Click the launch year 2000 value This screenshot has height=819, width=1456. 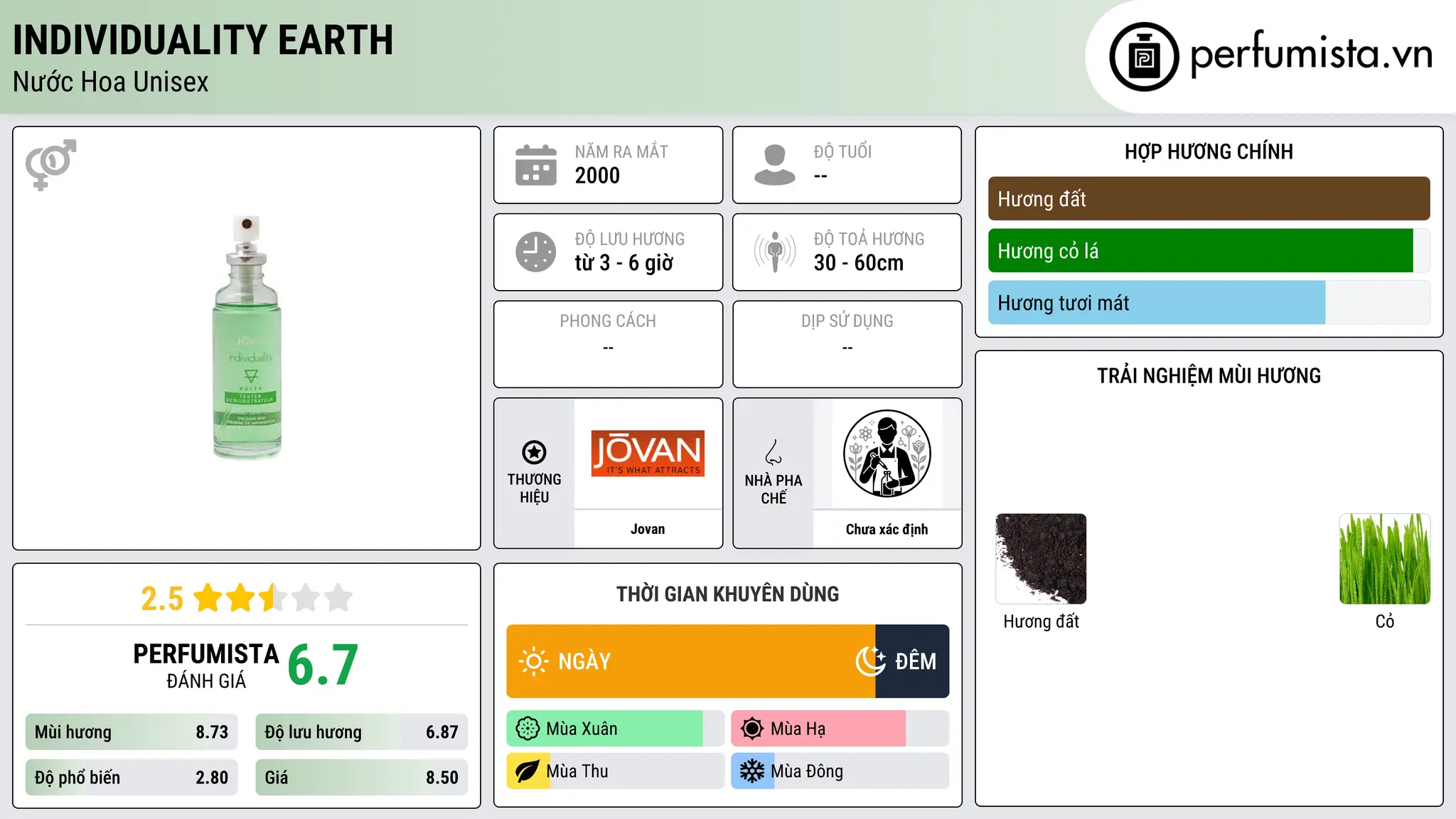(x=597, y=176)
